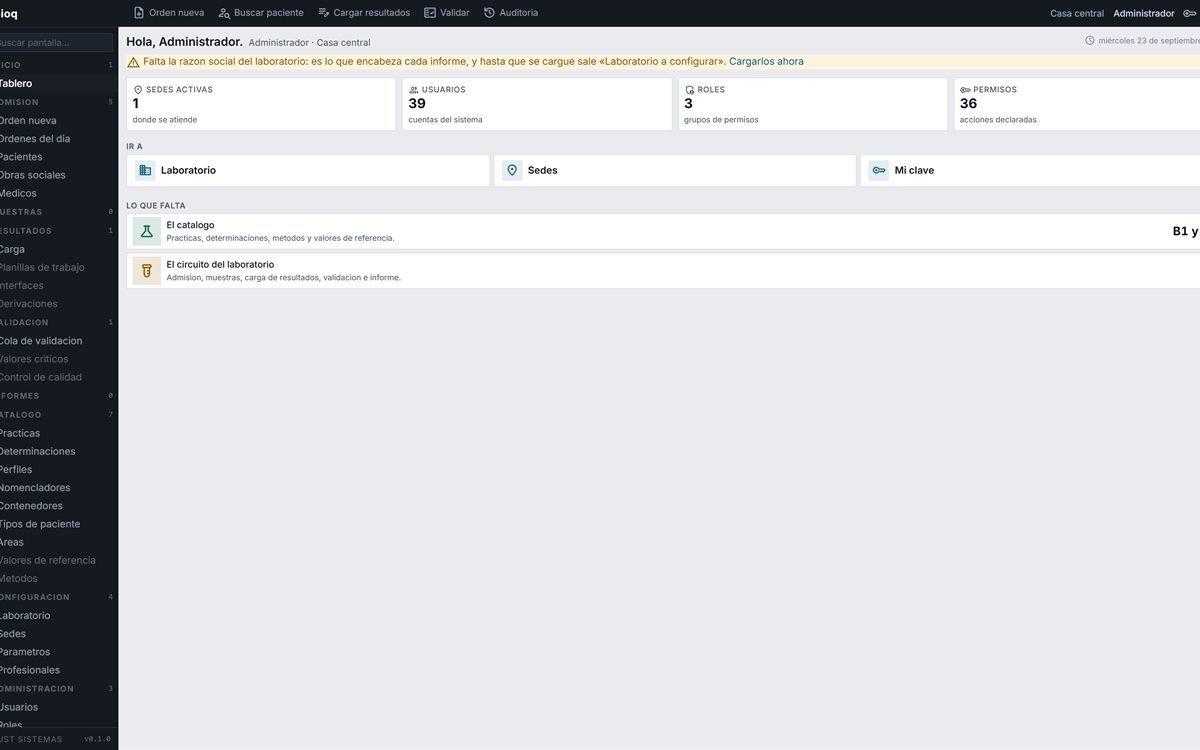Open Cola de validacion in sidebar
The width and height of the screenshot is (1200, 750).
tap(57, 341)
